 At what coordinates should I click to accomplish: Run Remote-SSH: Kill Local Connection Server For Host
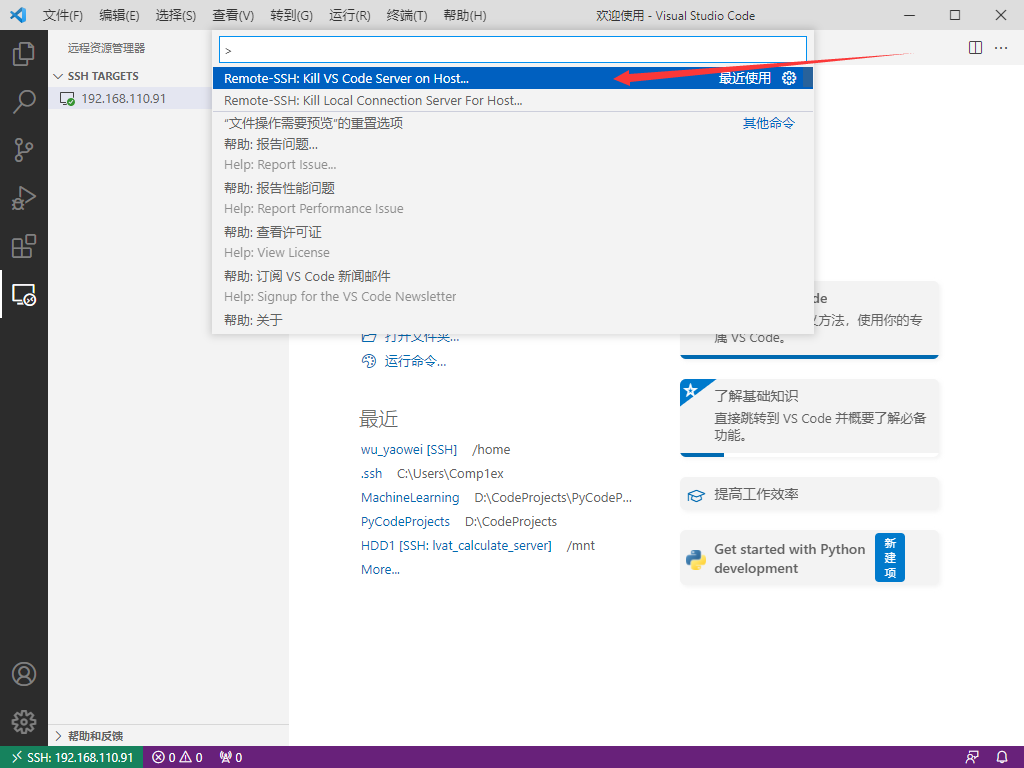pyautogui.click(x=513, y=101)
